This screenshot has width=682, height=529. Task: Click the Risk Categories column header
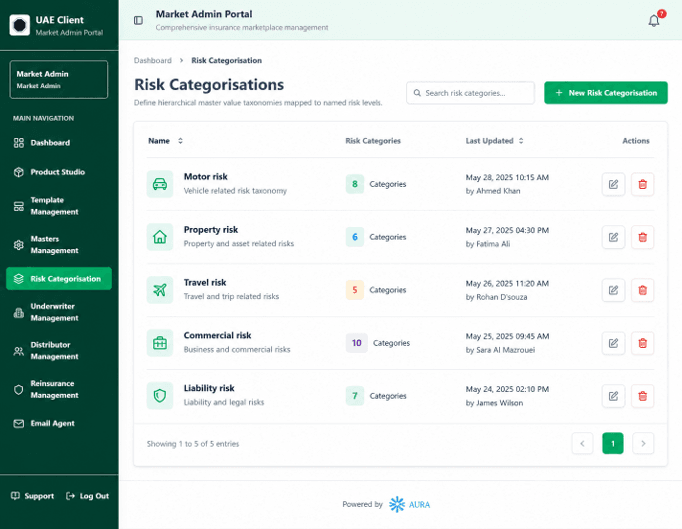(x=373, y=141)
